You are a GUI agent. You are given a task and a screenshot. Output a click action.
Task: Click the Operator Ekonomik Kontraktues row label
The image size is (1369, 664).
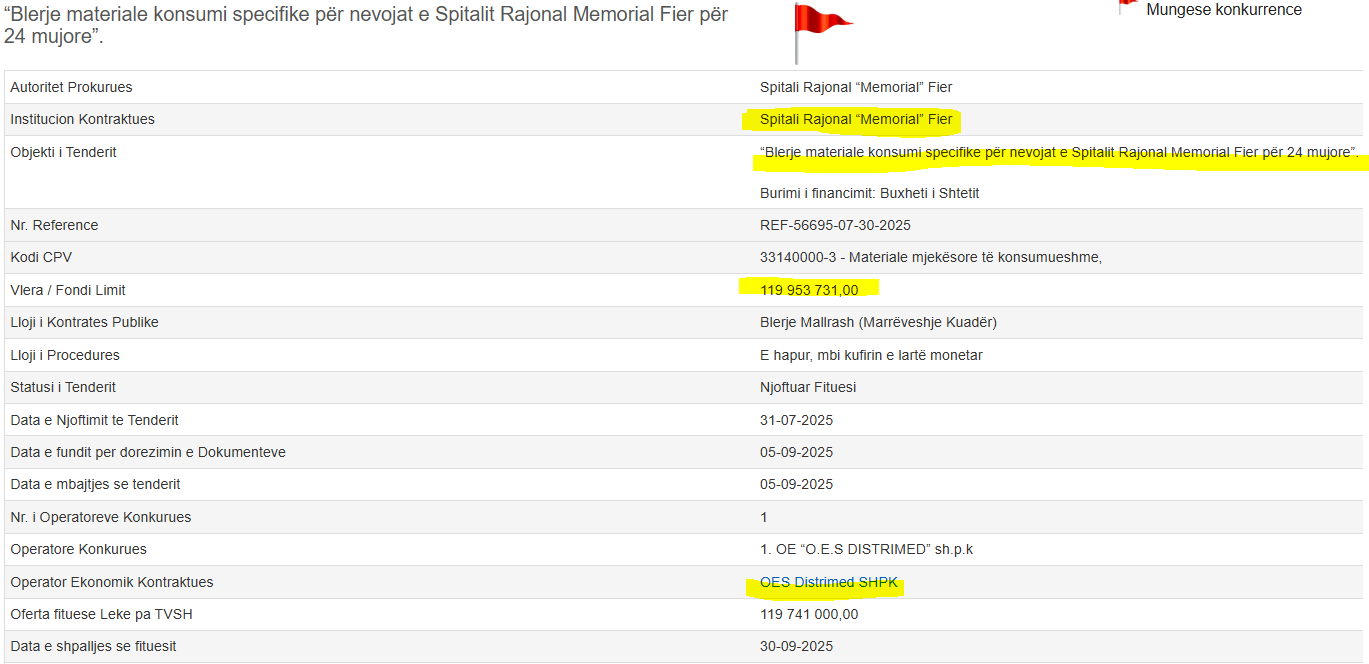point(111,583)
